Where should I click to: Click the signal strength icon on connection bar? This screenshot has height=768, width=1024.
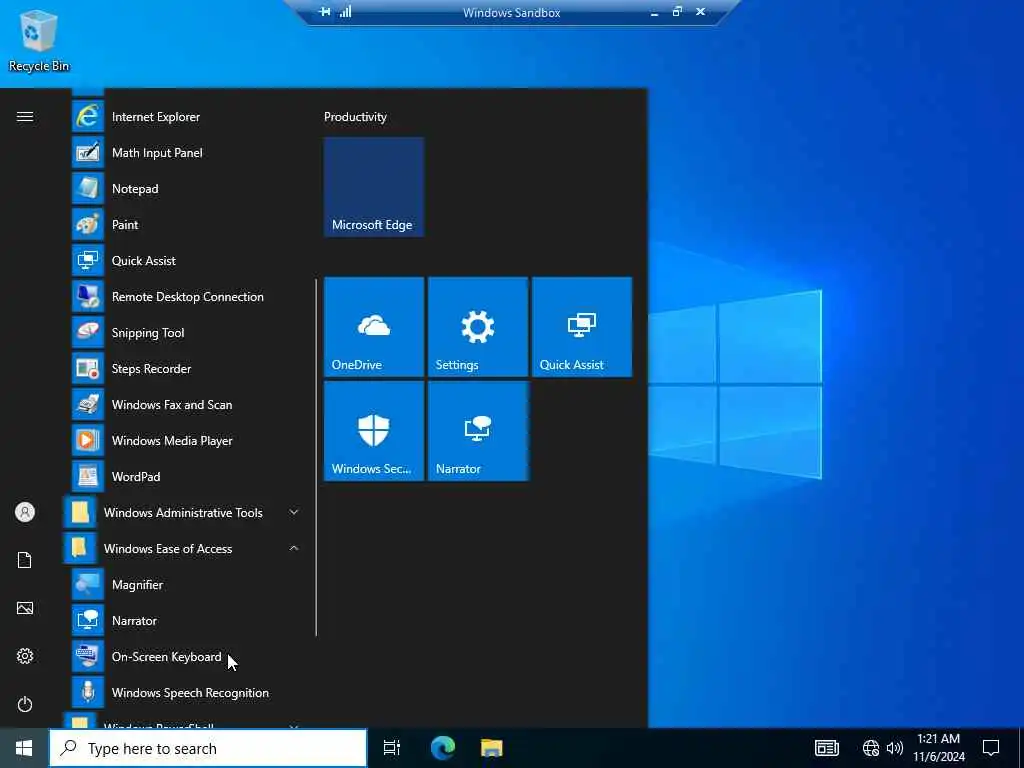(345, 12)
